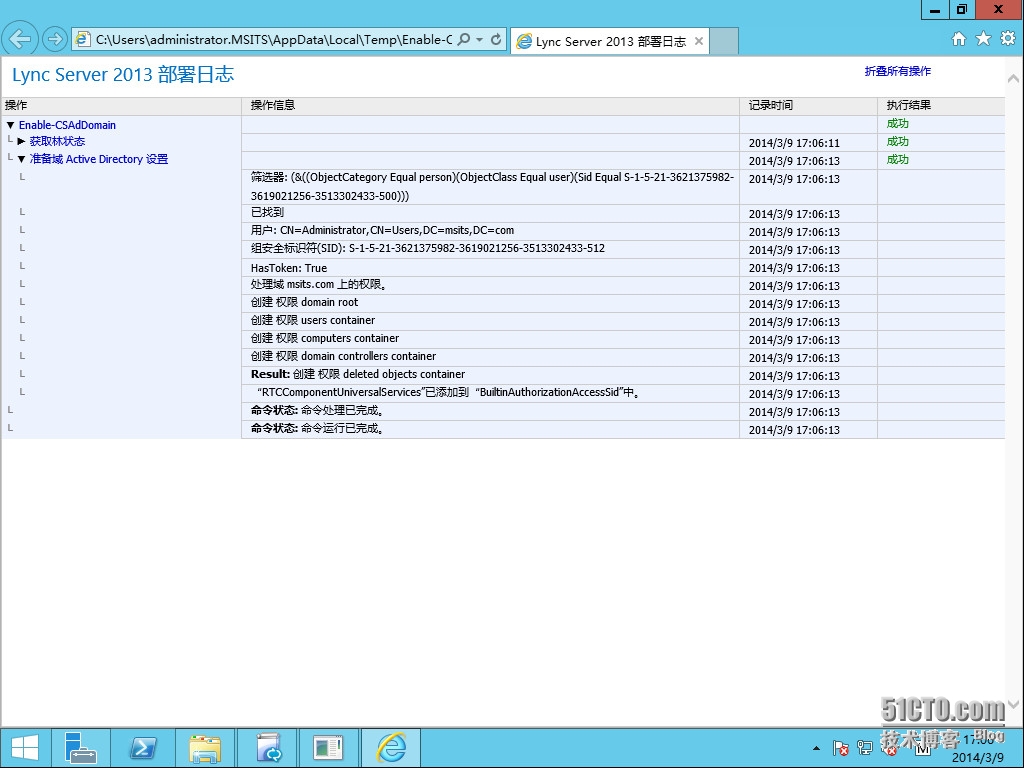1024x768 pixels.
Task: Click the 组安全标识符(SID) row
Action: coord(428,249)
